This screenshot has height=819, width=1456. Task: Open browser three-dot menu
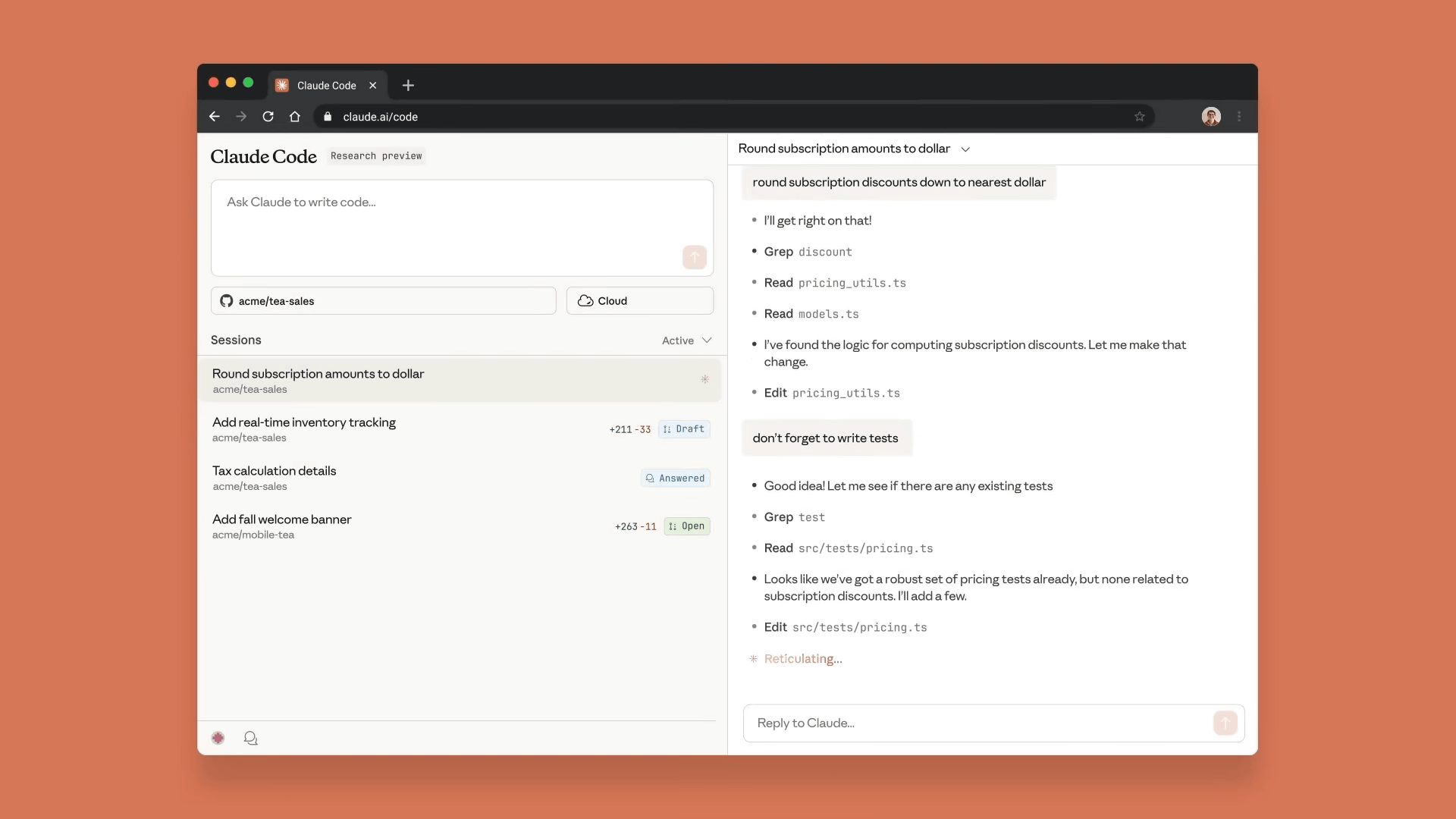(1239, 117)
